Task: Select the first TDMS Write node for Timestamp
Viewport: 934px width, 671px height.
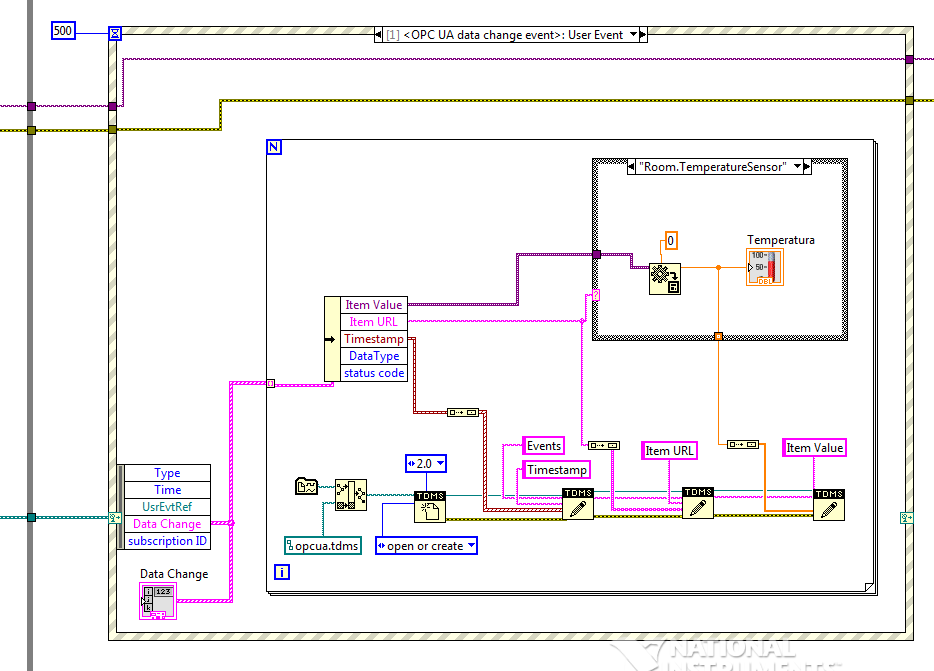Action: point(578,504)
